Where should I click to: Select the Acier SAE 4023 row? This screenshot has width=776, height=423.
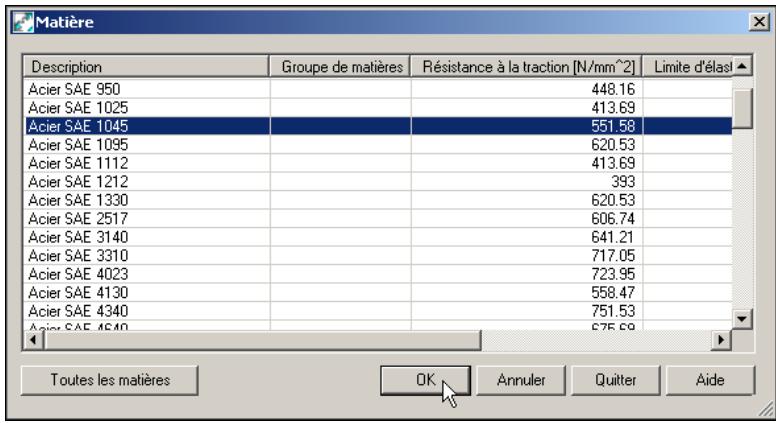coord(378,274)
